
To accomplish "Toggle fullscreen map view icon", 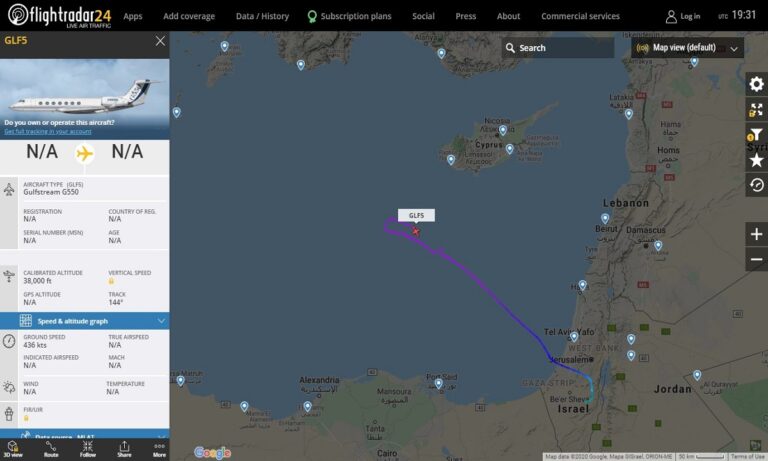I will pos(756,110).
